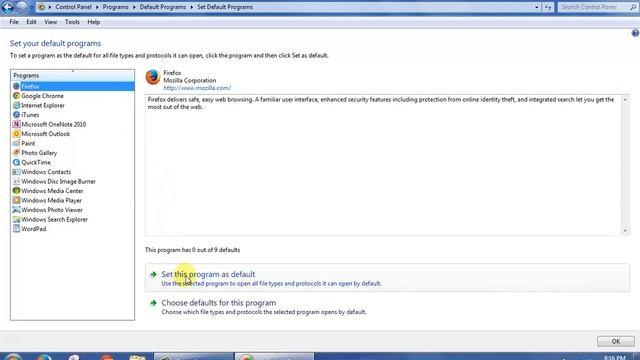640x360 pixels.
Task: Open recent pages dropdown next to Forward button
Action: [31, 7]
